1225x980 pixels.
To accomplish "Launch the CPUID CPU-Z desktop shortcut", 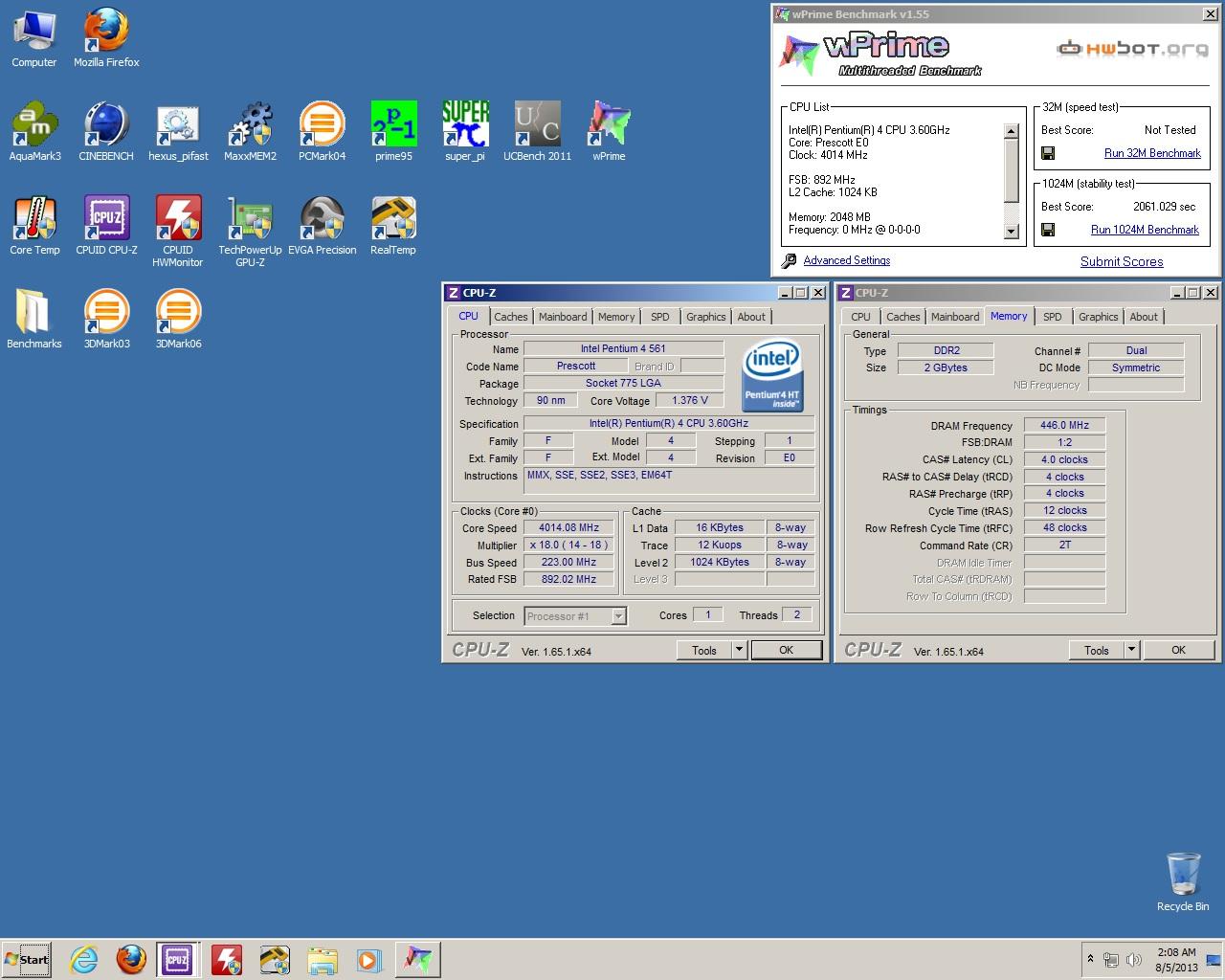I will tap(106, 226).
